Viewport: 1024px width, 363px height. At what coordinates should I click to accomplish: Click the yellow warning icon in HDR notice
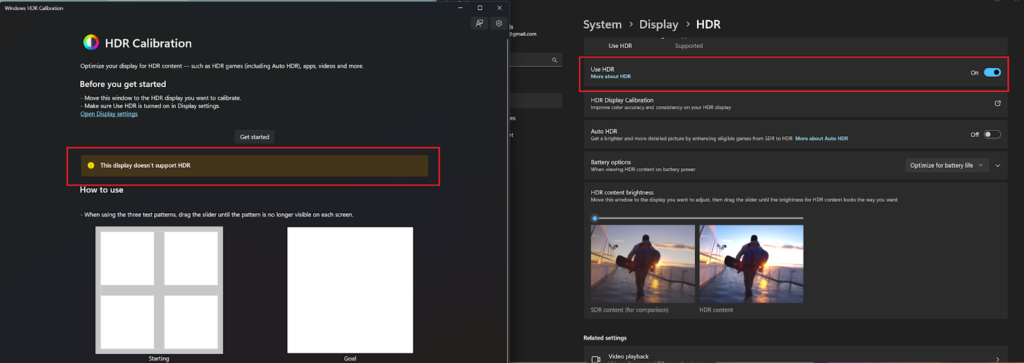tap(91, 166)
